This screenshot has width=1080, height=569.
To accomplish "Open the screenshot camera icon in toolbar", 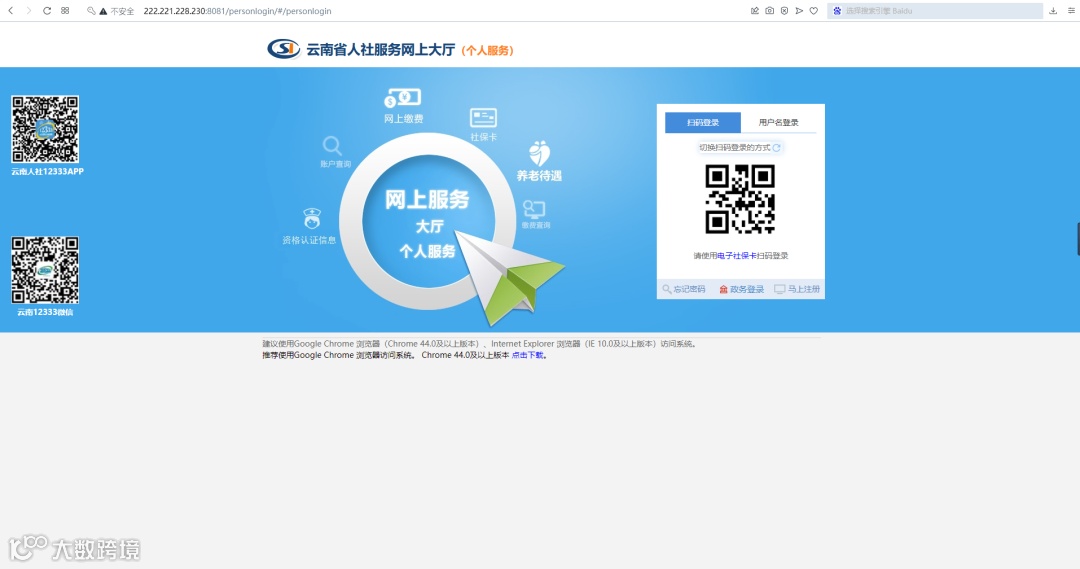I will (769, 11).
